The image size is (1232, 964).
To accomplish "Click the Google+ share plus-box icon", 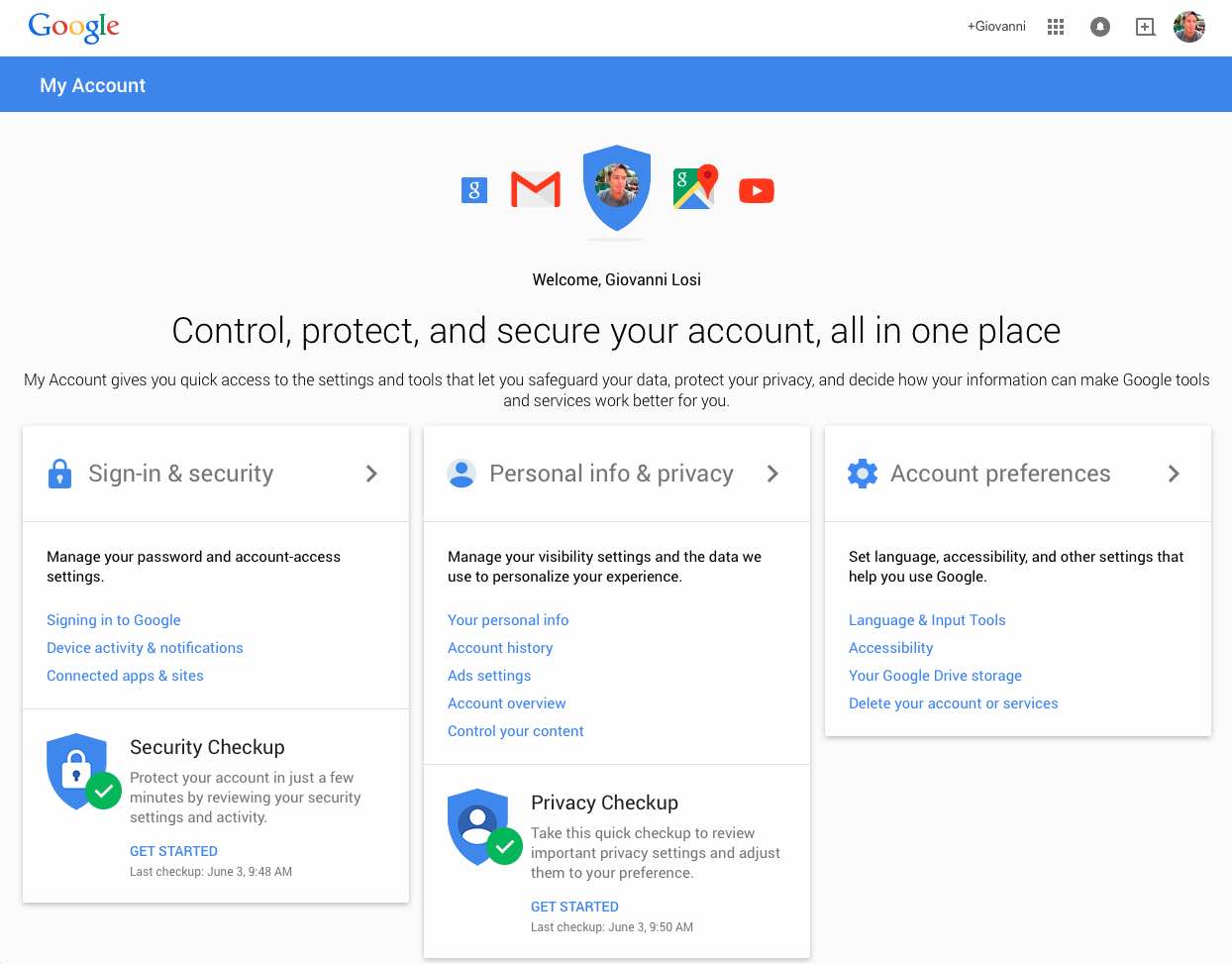I will [1145, 27].
